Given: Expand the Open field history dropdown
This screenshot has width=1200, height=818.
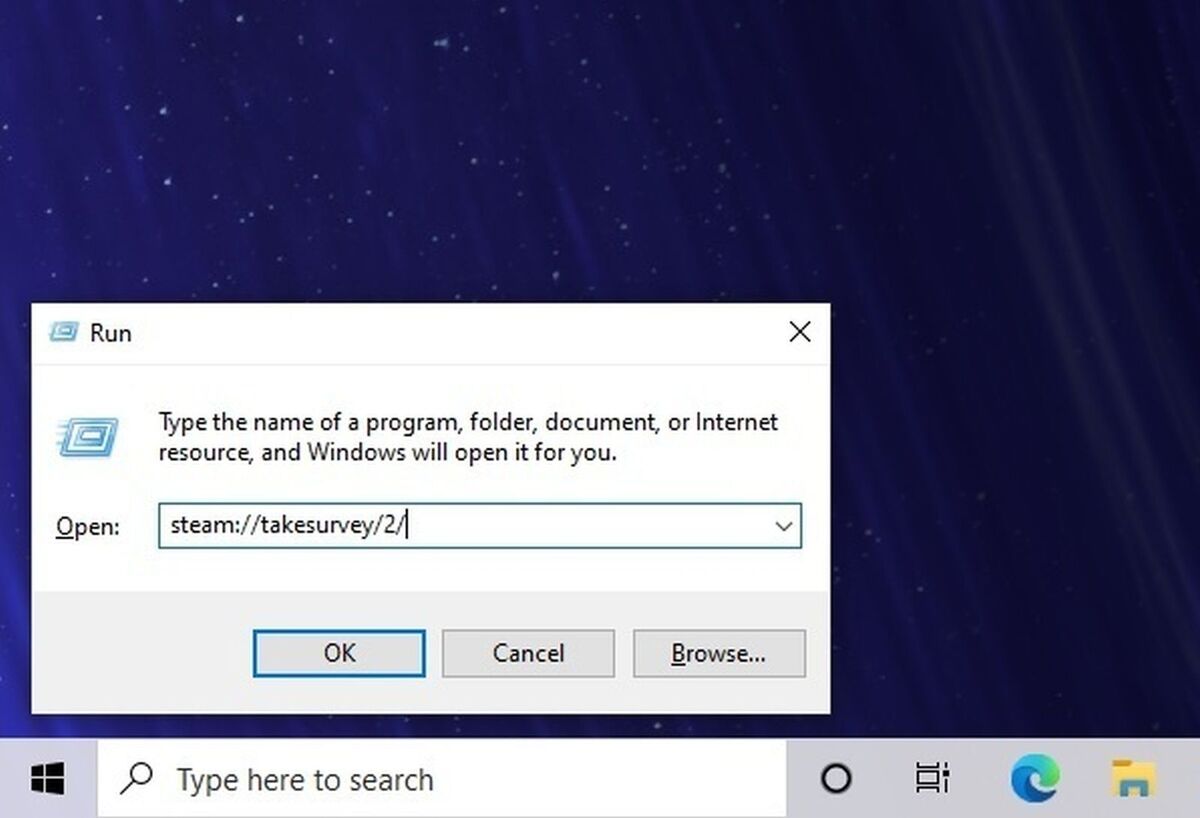Looking at the screenshot, I should tap(782, 526).
